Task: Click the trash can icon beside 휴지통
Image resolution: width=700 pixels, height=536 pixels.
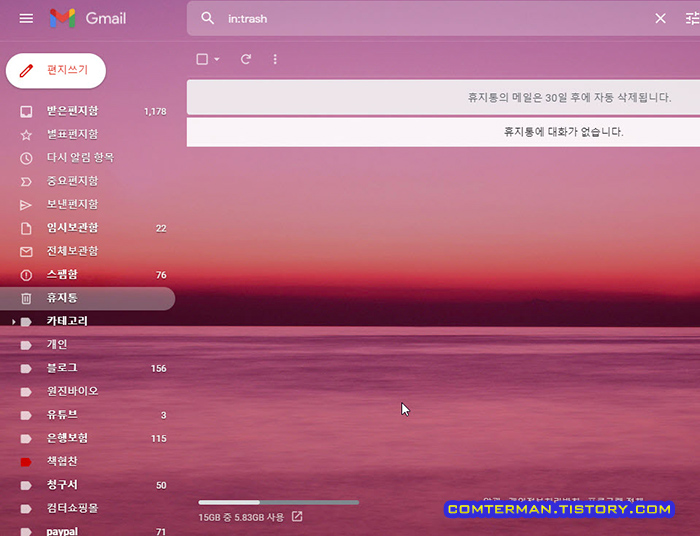Action: [x=26, y=298]
